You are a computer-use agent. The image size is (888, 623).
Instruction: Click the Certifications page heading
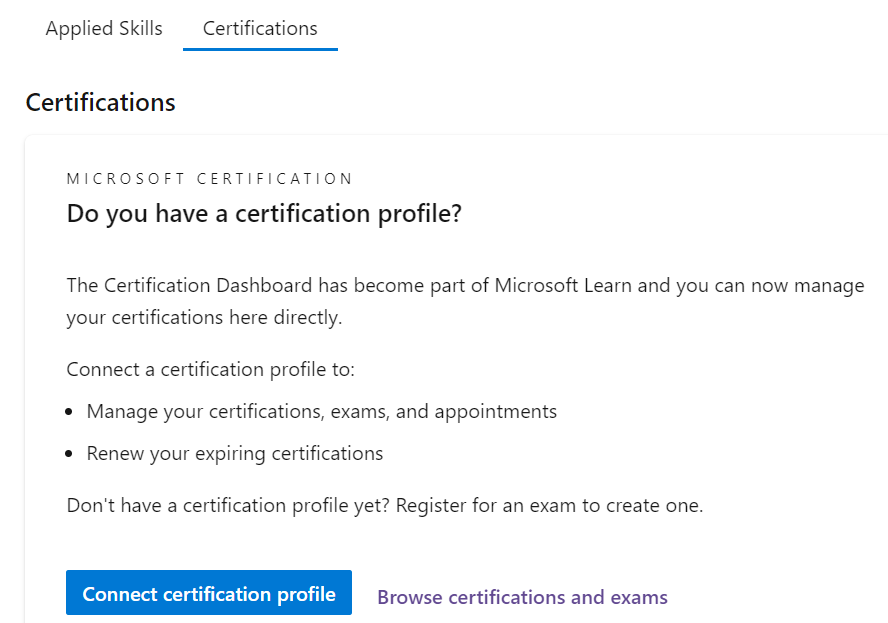click(x=100, y=102)
